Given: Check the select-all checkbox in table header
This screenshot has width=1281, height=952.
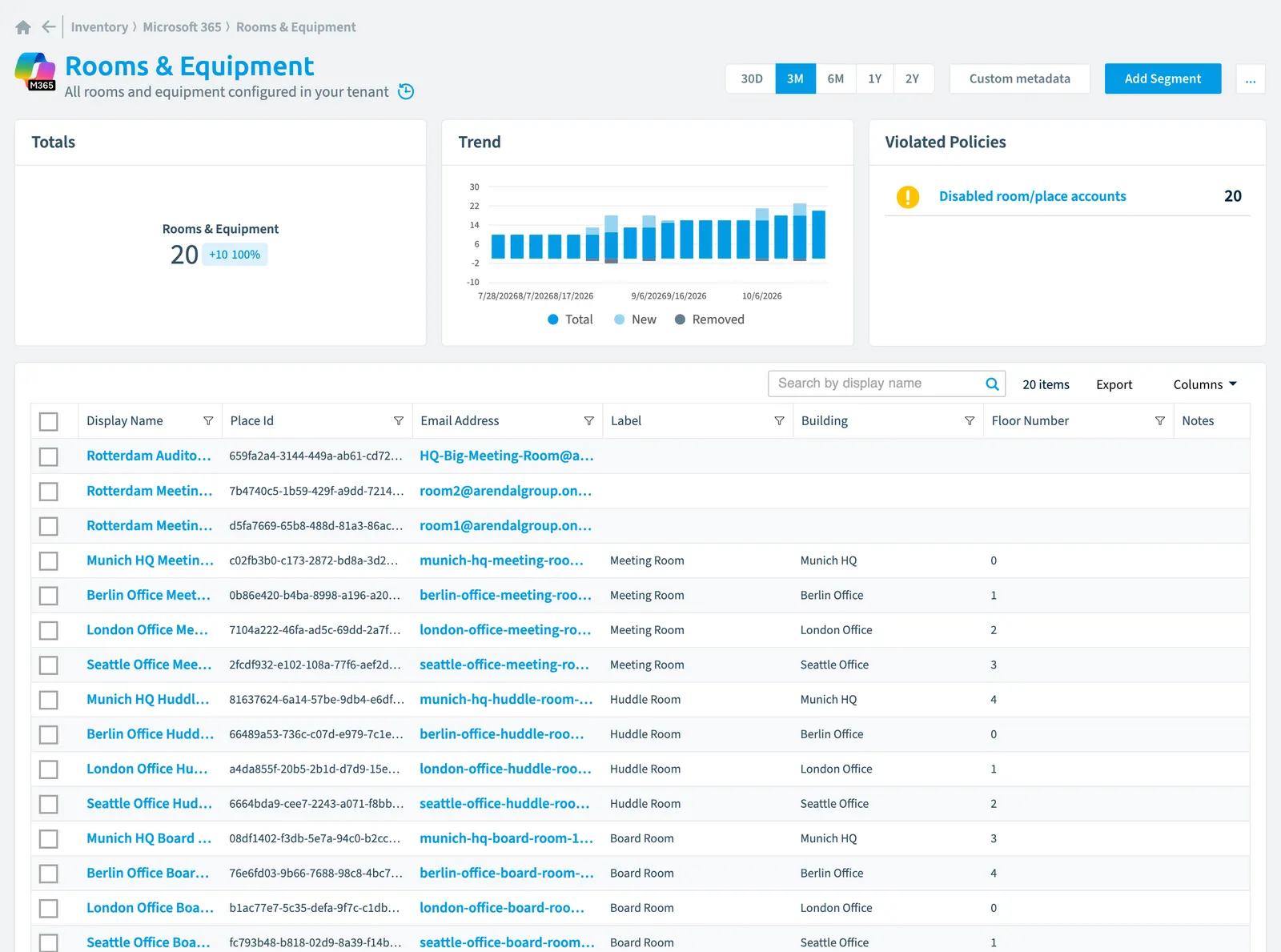Looking at the screenshot, I should click(49, 421).
